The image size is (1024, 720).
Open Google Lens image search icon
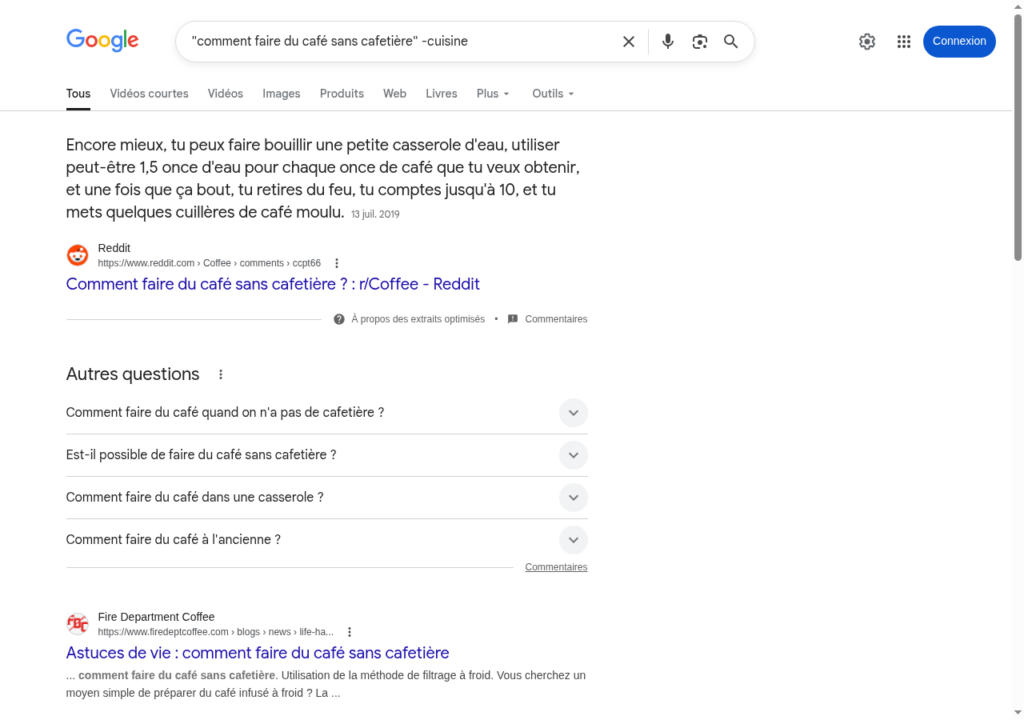[x=700, y=41]
